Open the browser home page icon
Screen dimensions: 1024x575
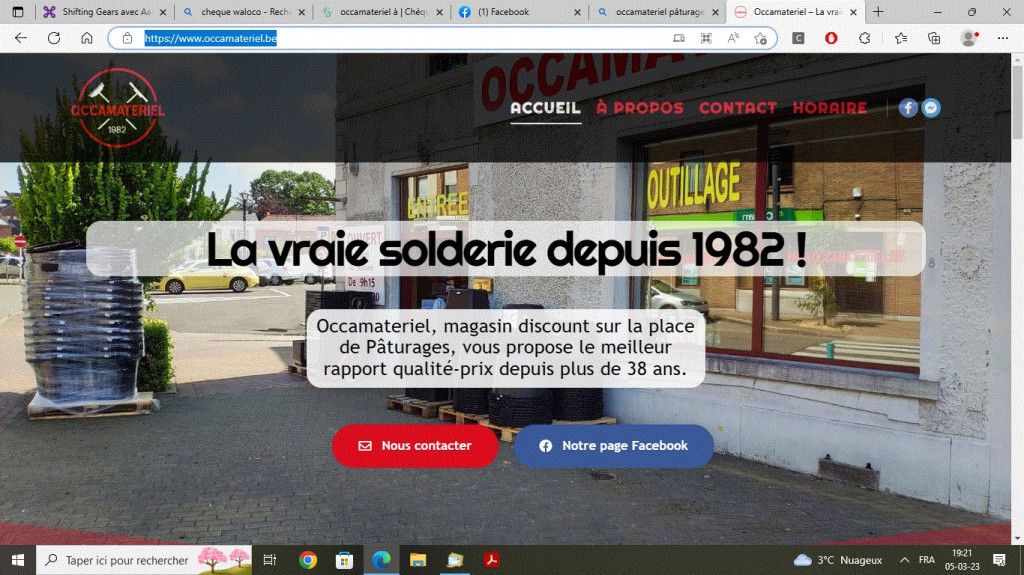87,39
